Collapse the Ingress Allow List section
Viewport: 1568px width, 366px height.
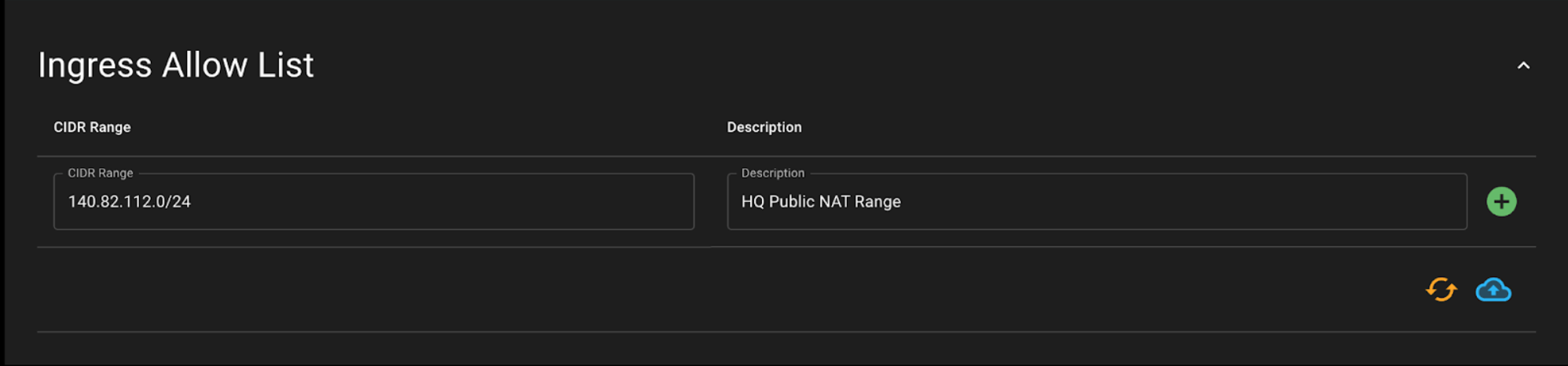1522,66
